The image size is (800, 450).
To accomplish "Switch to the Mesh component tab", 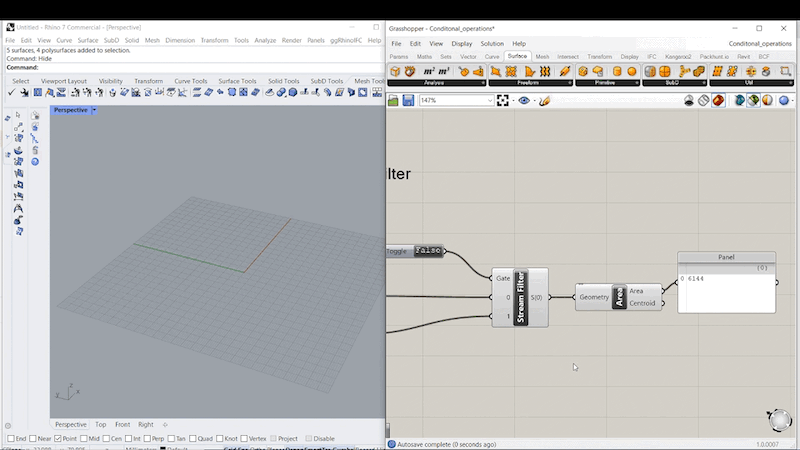I will tap(542, 57).
